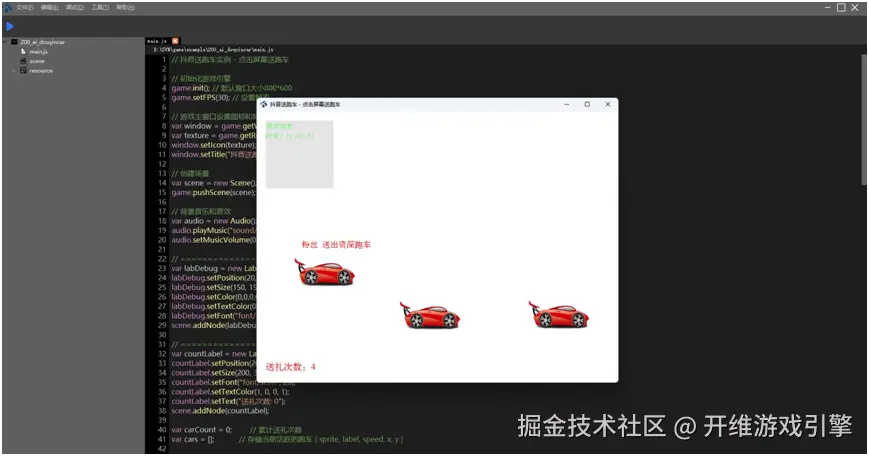Switch to the main.js editor tab
This screenshot has width=869, height=456.
click(x=157, y=41)
